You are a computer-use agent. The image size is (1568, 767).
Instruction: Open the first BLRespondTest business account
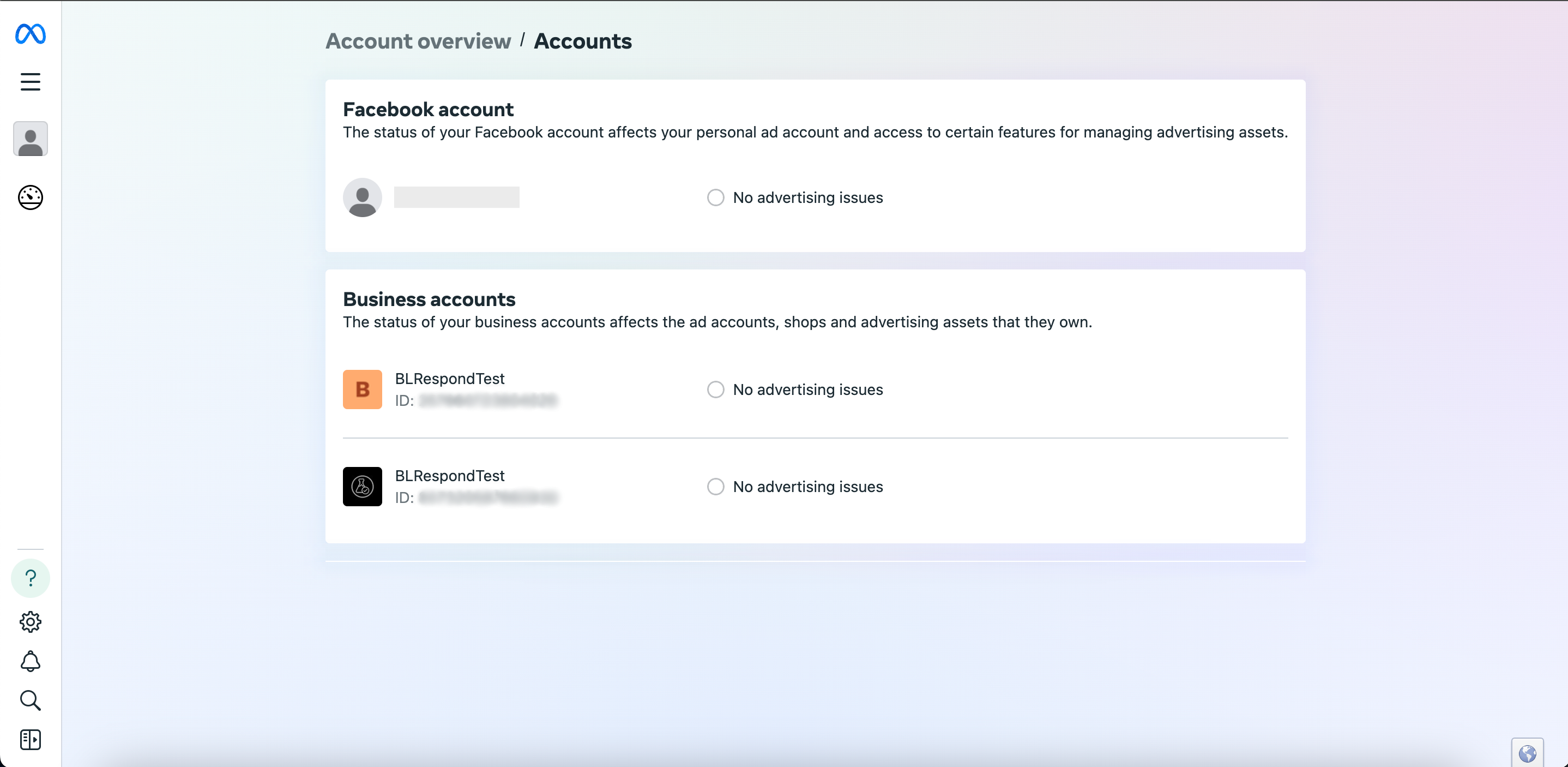pyautogui.click(x=449, y=379)
